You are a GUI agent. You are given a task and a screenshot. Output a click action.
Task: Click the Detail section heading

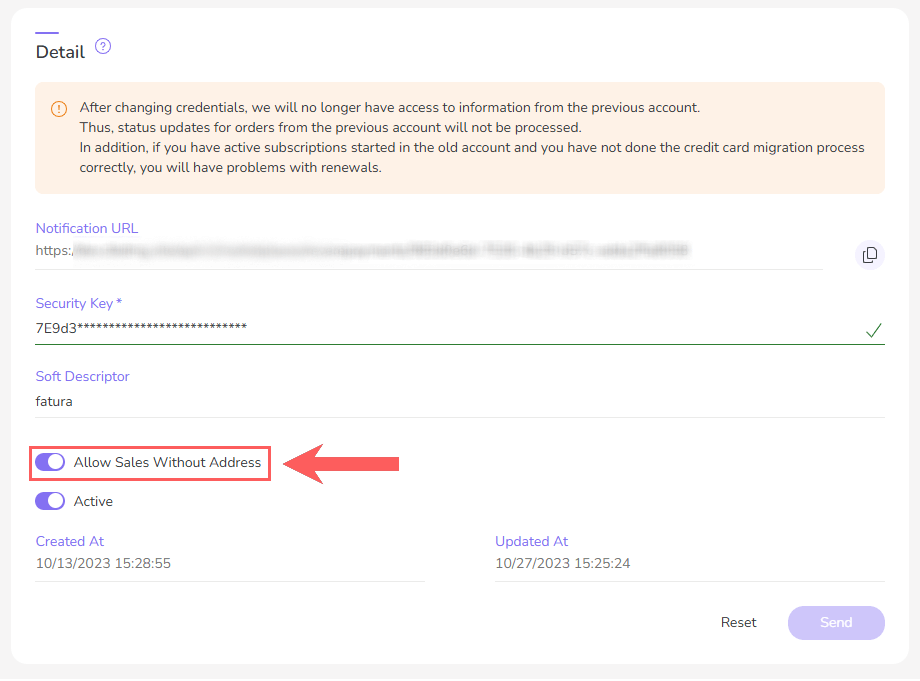pos(60,51)
